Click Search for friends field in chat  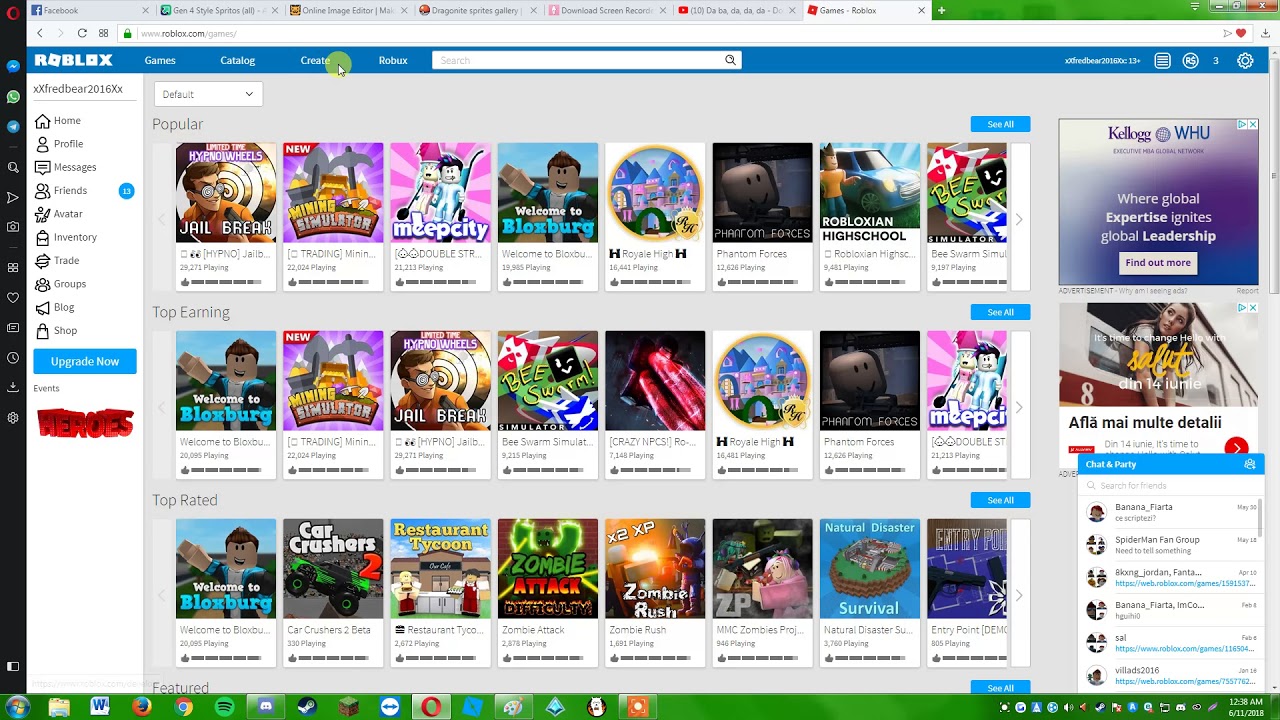coord(1170,485)
